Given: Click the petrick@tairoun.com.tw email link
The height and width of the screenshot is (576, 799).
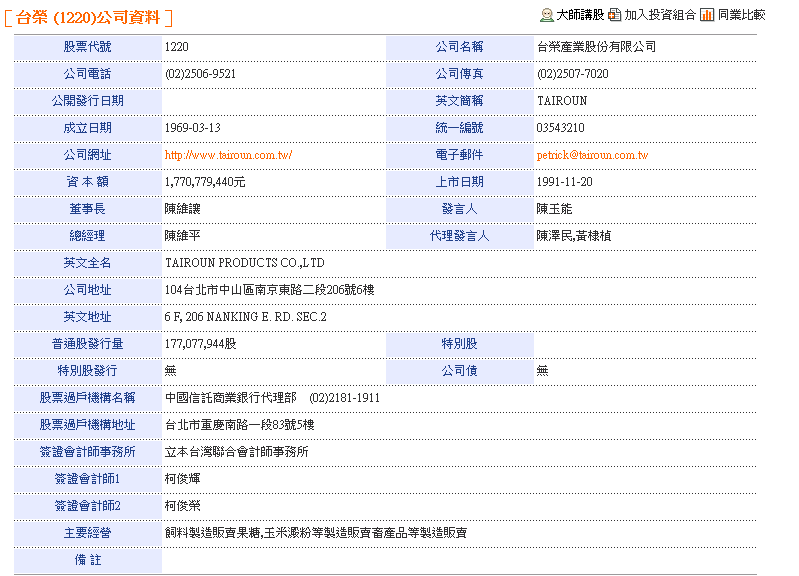Looking at the screenshot, I should pos(592,155).
